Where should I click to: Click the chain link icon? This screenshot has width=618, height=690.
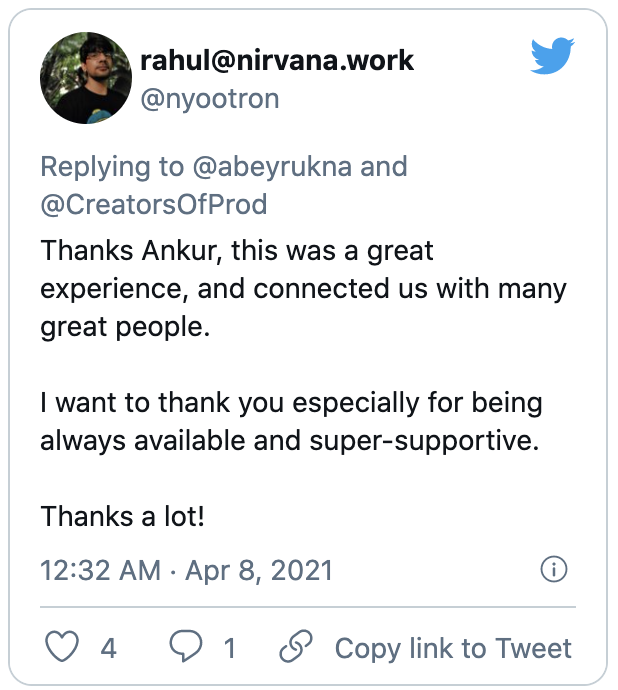[x=296, y=646]
